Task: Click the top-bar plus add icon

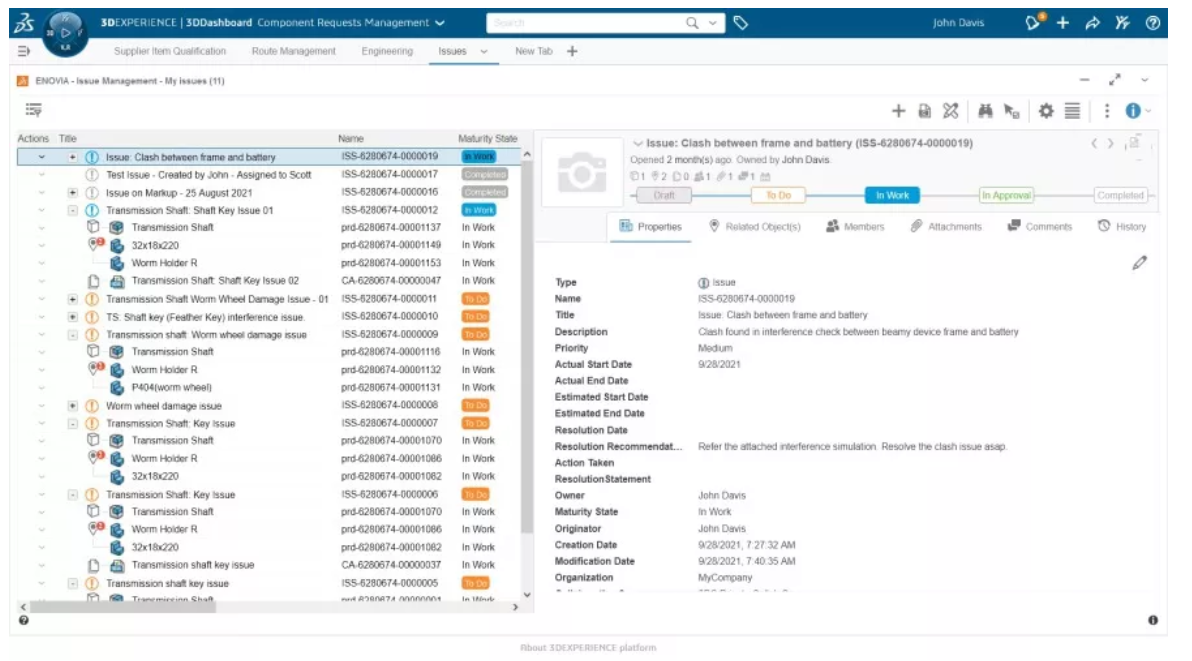Action: 1063,23
